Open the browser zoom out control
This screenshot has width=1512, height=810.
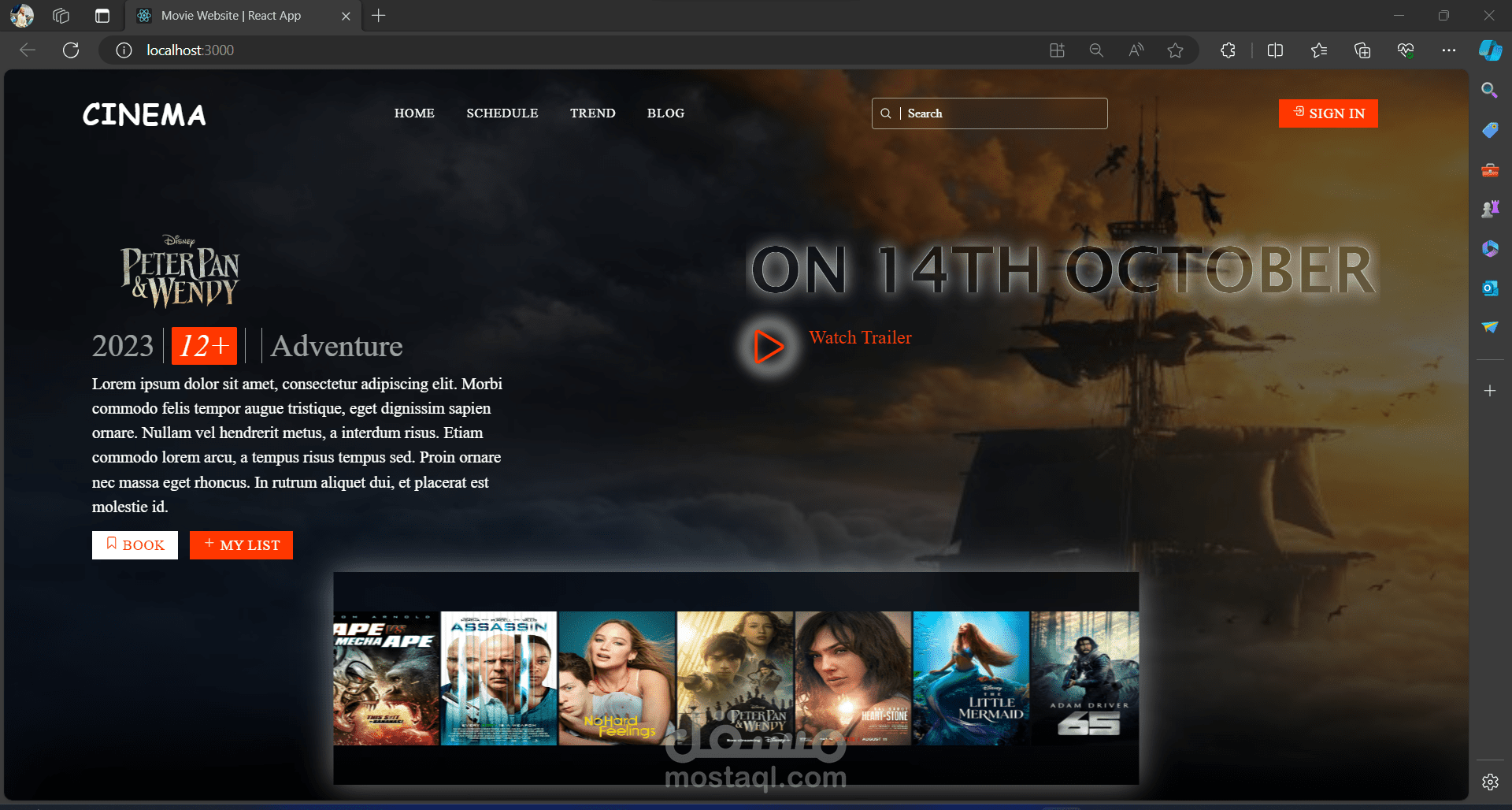[1096, 50]
